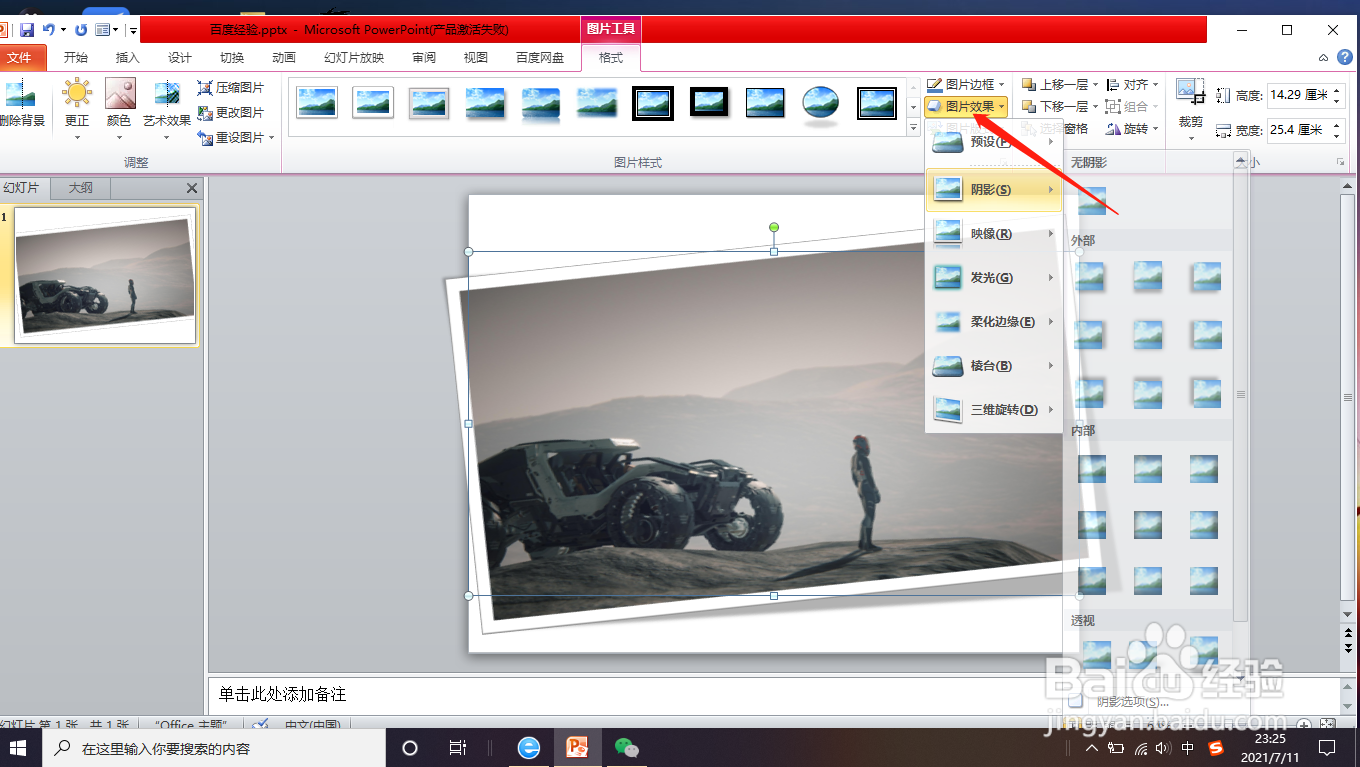The width and height of the screenshot is (1360, 767).
Task: Apply the Thick Matte Black picture style
Action: pos(709,102)
